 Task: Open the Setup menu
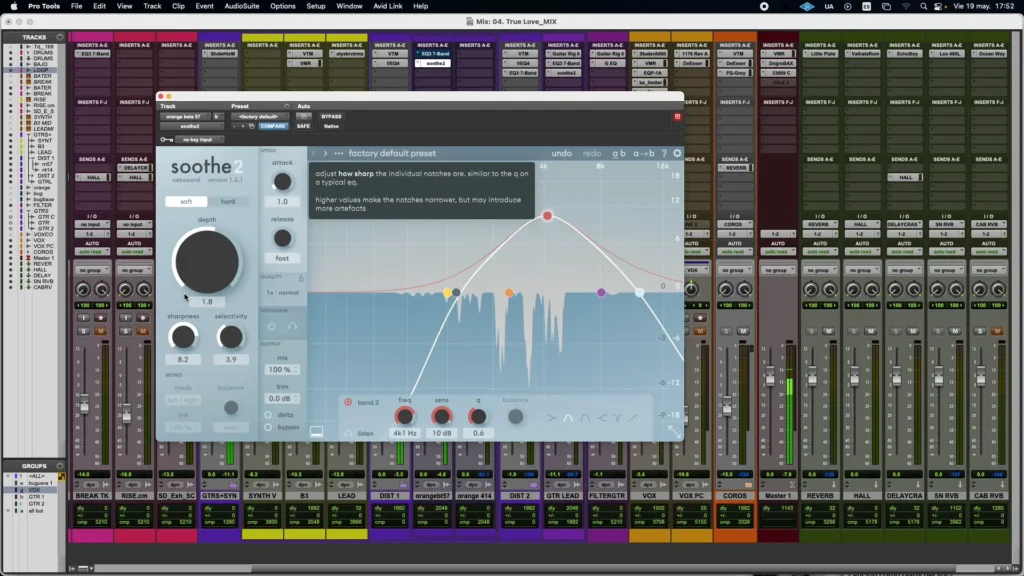316,7
